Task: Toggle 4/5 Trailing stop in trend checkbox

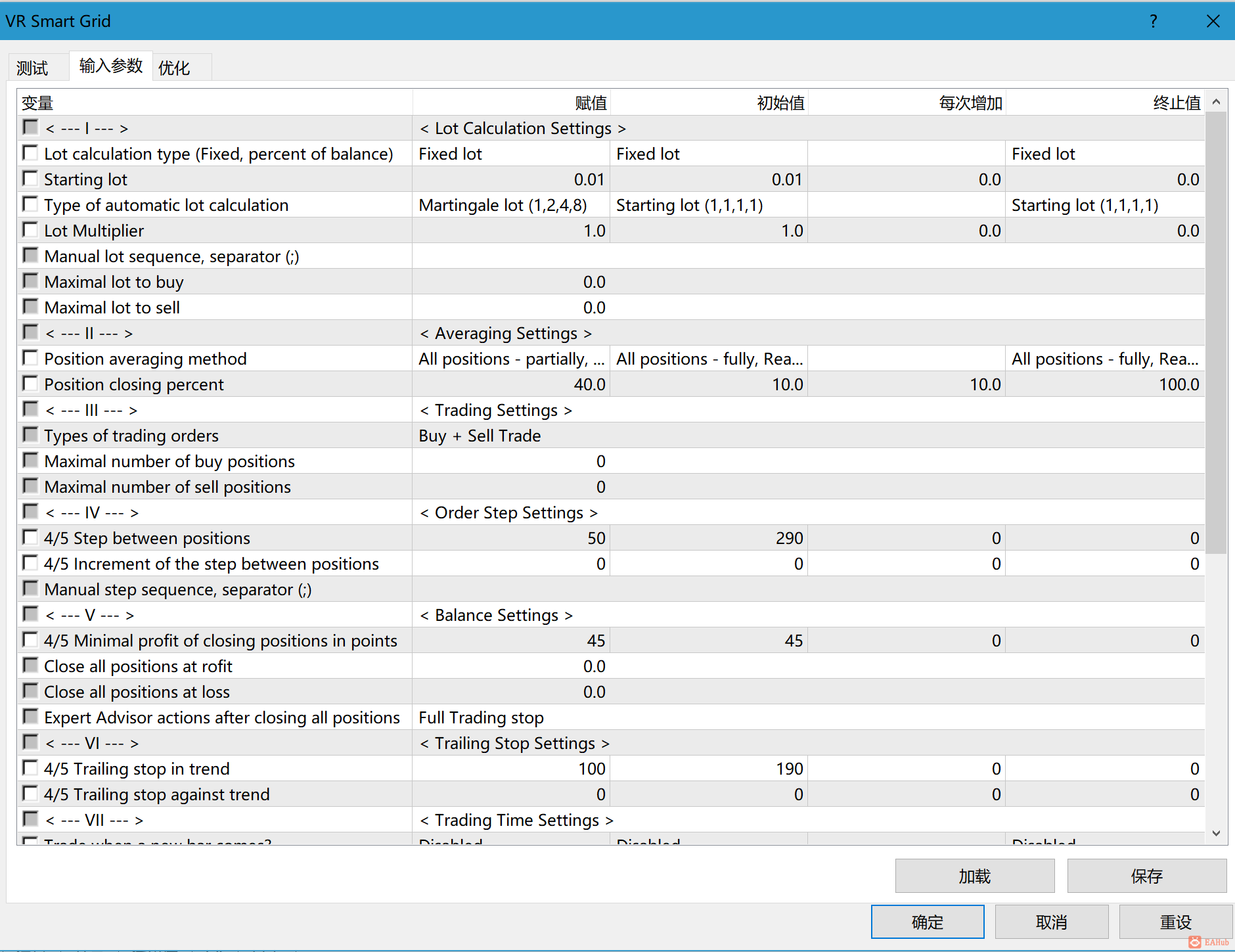Action: point(30,767)
